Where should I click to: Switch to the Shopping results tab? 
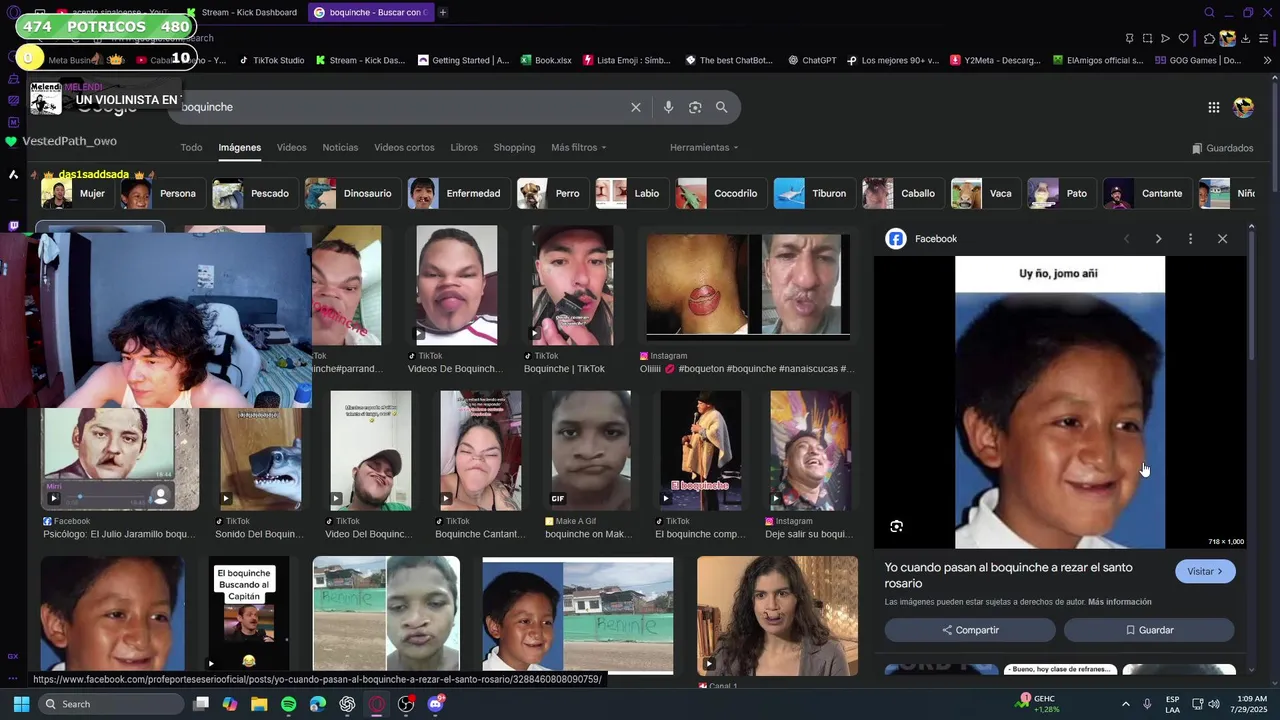(x=514, y=148)
